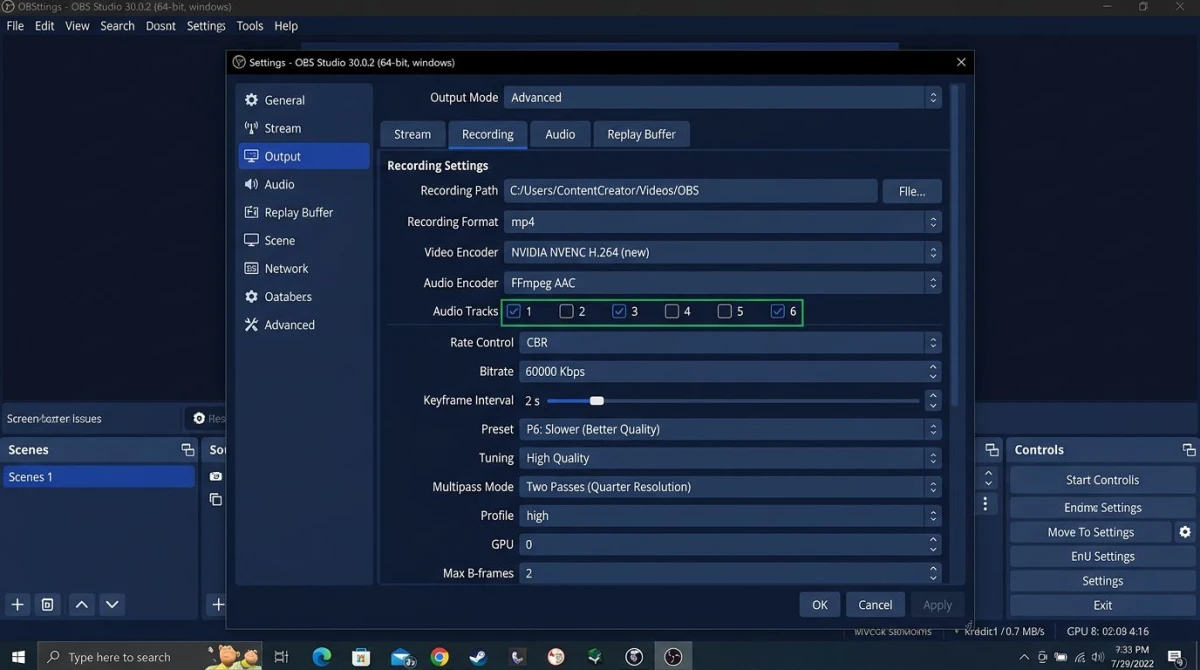Screen dimensions: 1200x670
Task: Open the Tools menu
Action: [x=250, y=26]
